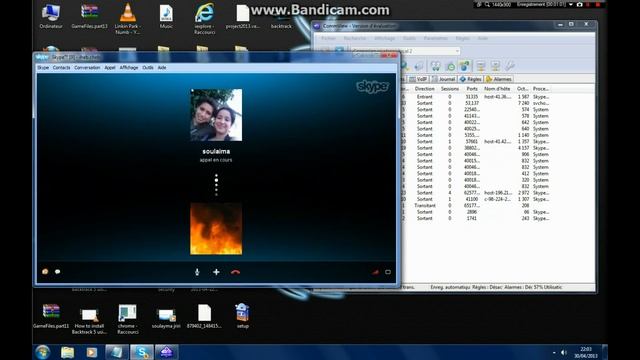The image size is (640, 360).
Task: Click the wrench icon in CommView toolbar
Action: click(510, 66)
